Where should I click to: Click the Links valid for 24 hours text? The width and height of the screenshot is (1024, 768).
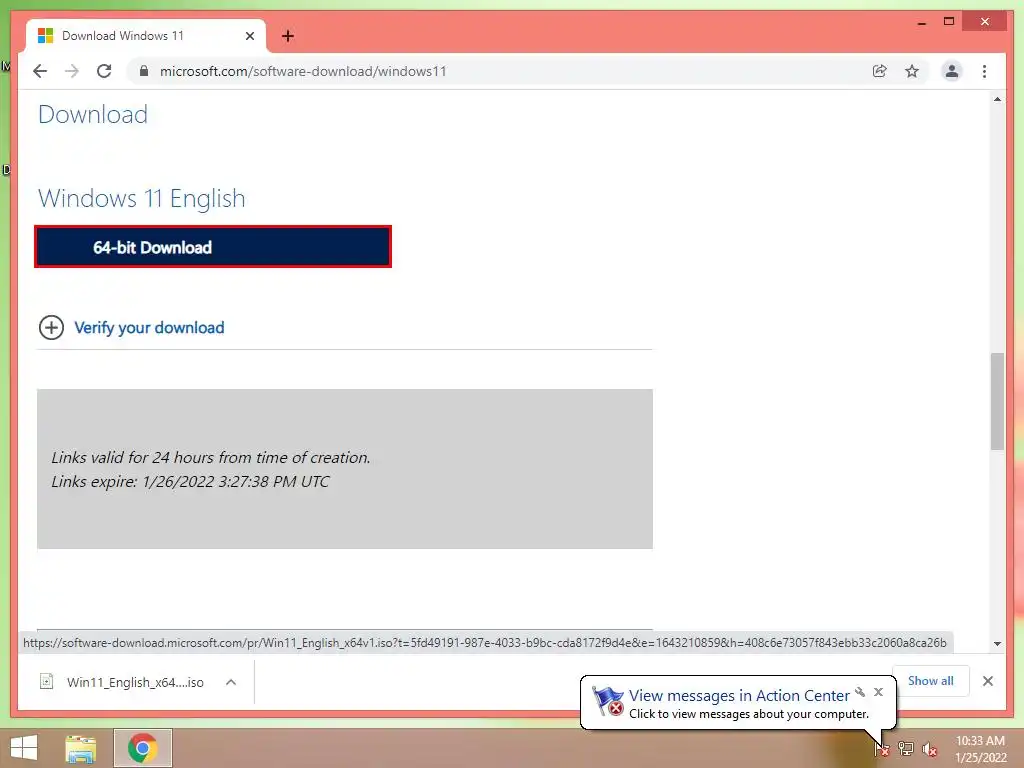[211, 457]
